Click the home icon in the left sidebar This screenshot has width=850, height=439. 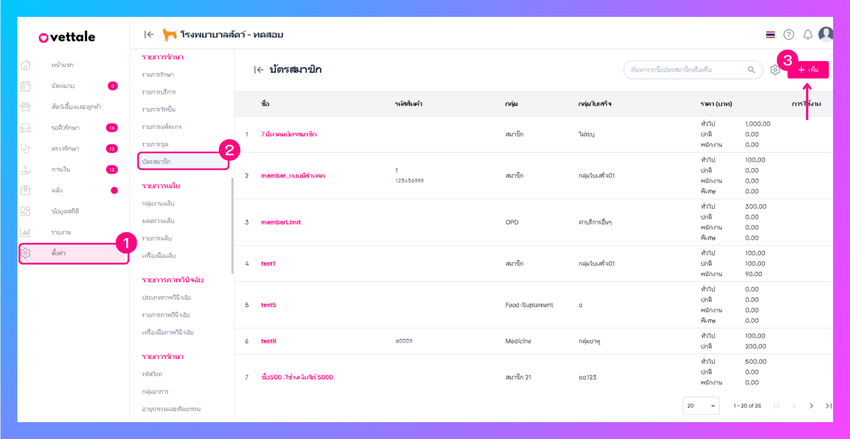[x=26, y=65]
